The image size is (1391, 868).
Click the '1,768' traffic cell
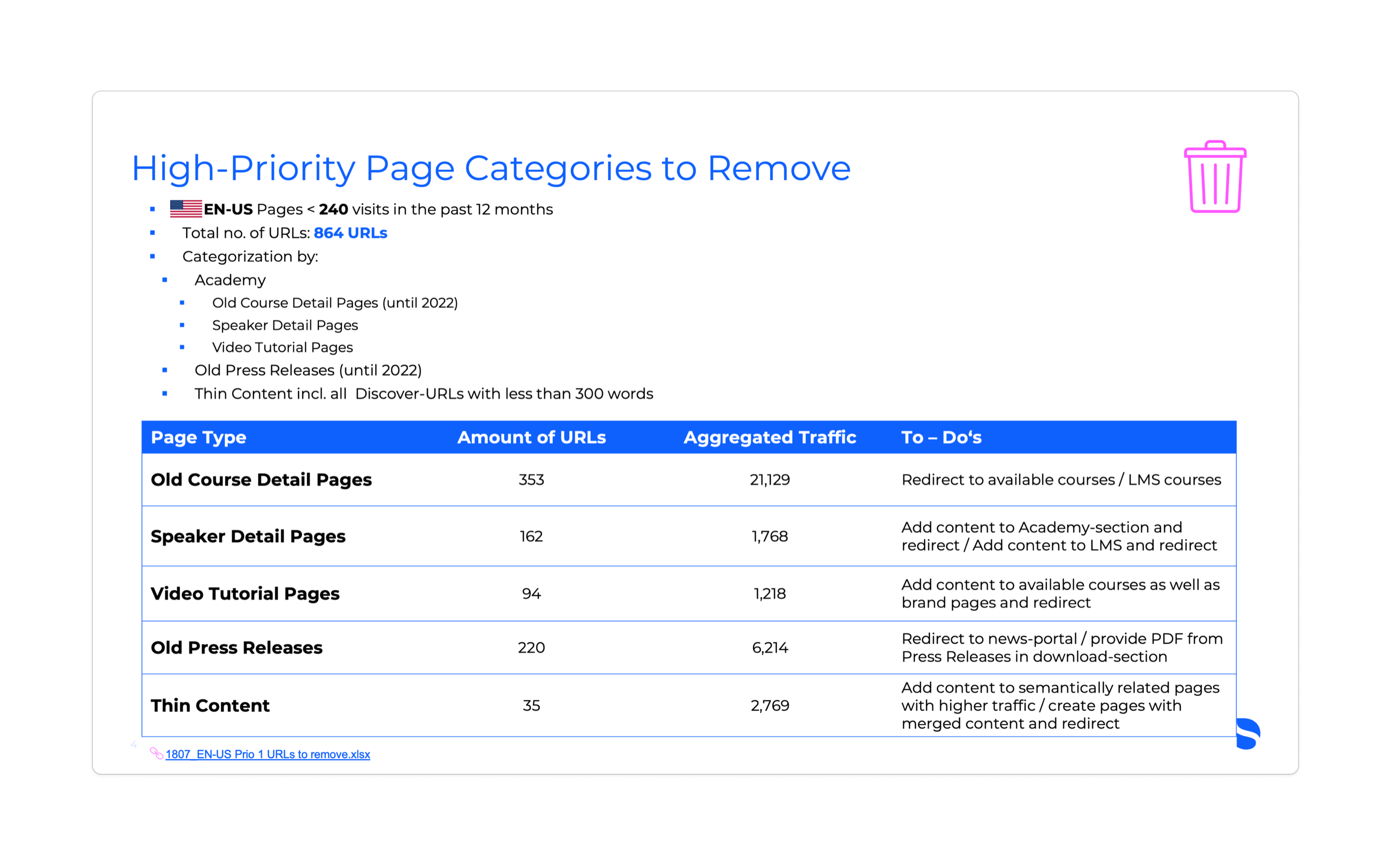pos(769,536)
